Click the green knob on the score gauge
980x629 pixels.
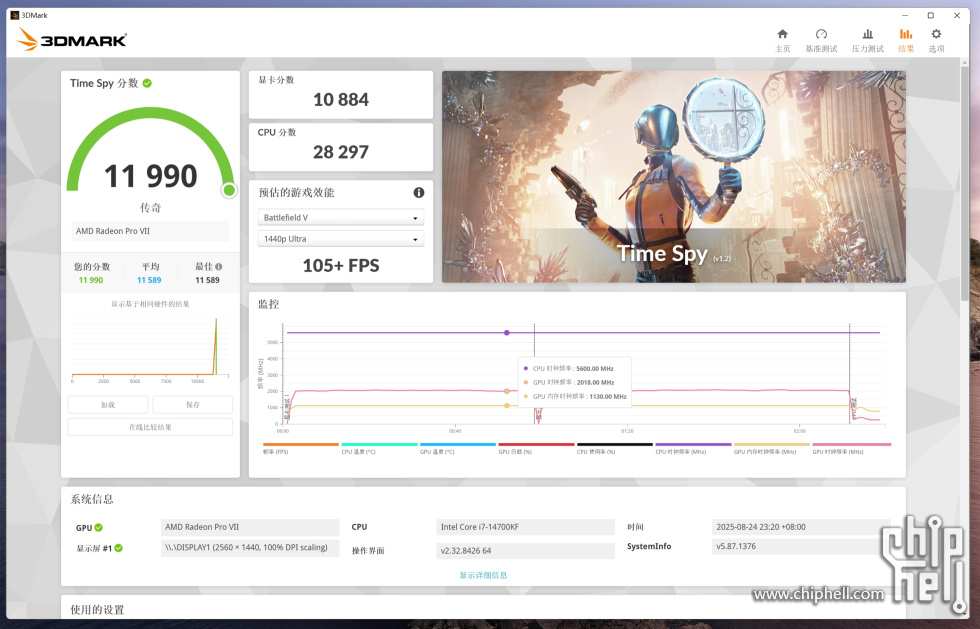point(229,190)
